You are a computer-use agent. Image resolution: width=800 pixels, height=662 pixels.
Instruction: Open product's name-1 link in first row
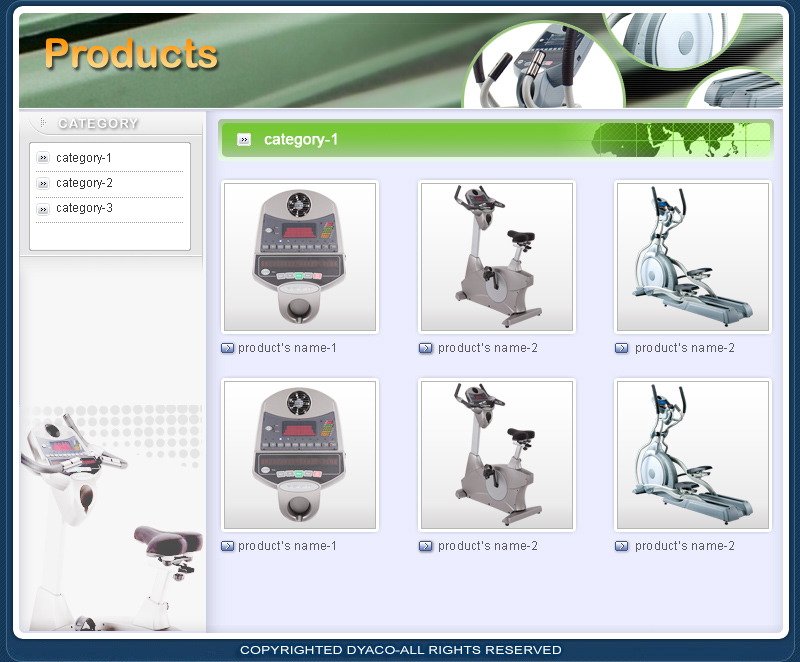(x=287, y=348)
